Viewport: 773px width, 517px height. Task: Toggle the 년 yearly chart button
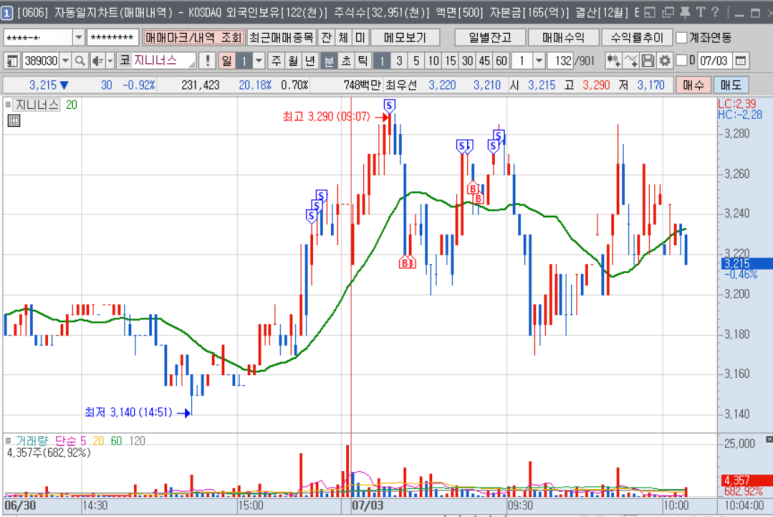(x=310, y=61)
